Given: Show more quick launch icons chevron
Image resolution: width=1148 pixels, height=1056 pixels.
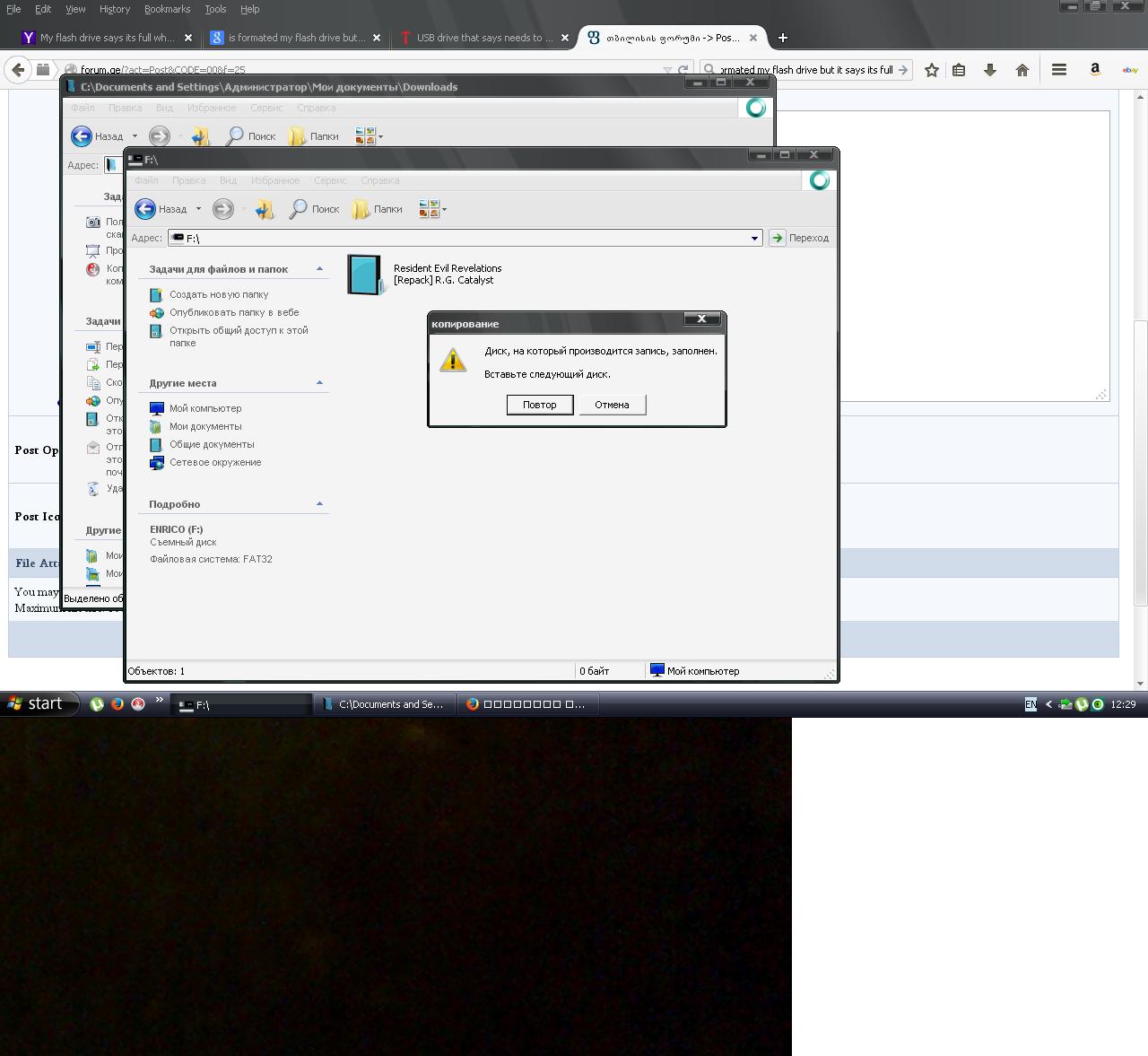Looking at the screenshot, I should 160,701.
